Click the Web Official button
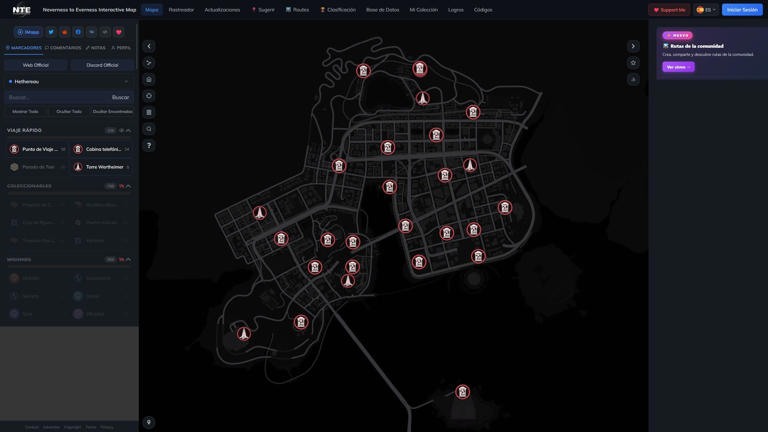Viewport: 768px width, 432px height. (36, 65)
